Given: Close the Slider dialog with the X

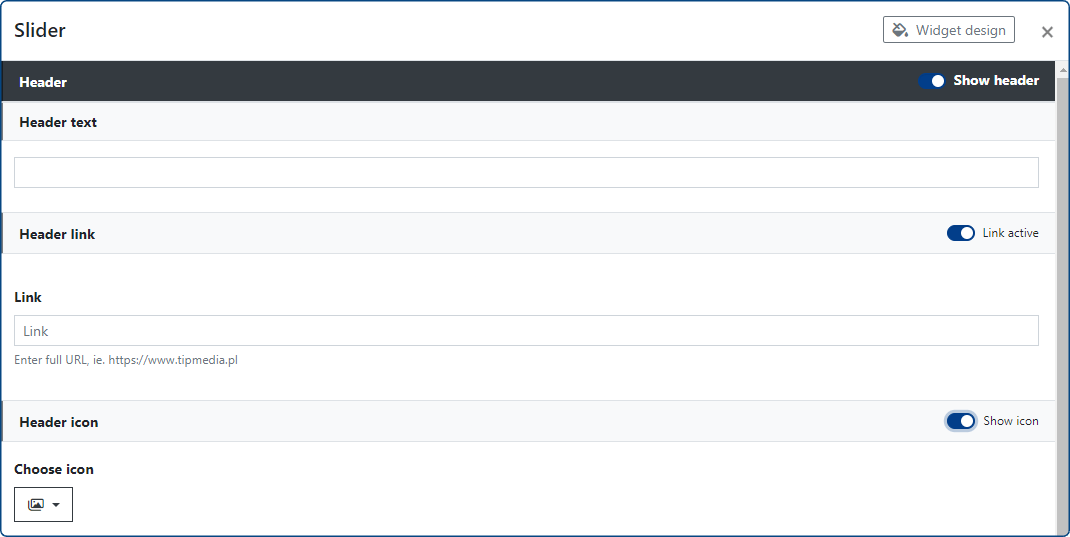Looking at the screenshot, I should [x=1047, y=32].
